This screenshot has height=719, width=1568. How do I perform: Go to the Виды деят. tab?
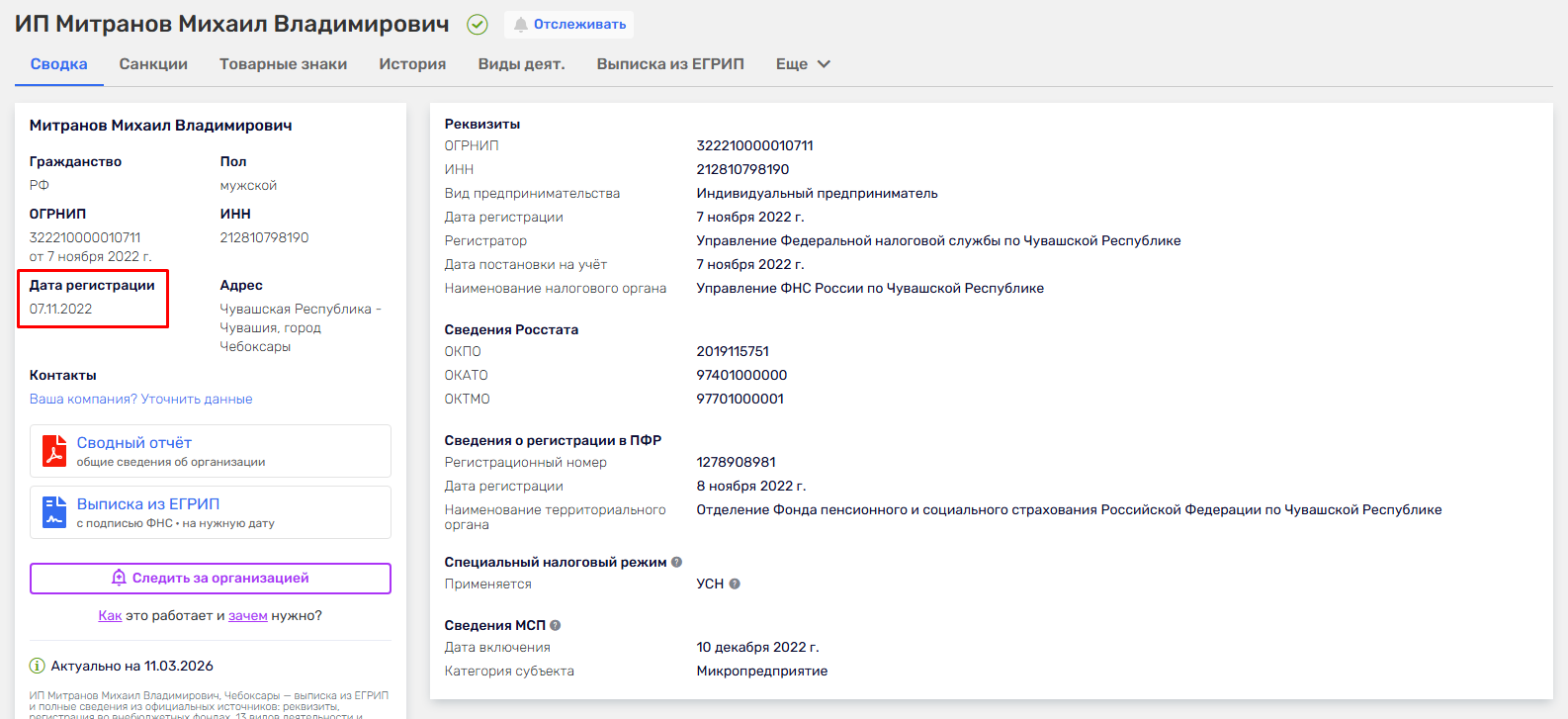point(521,64)
